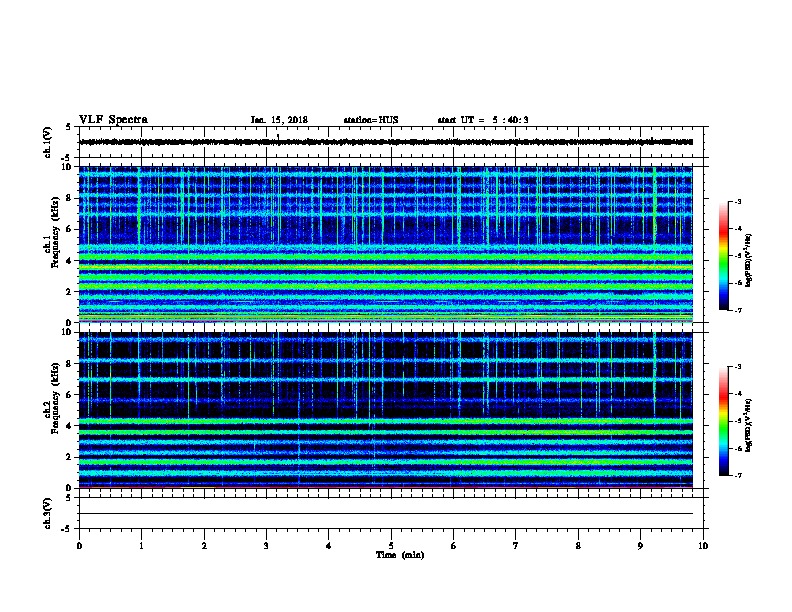Click the ch.1 color bar unit label

click(x=748, y=260)
